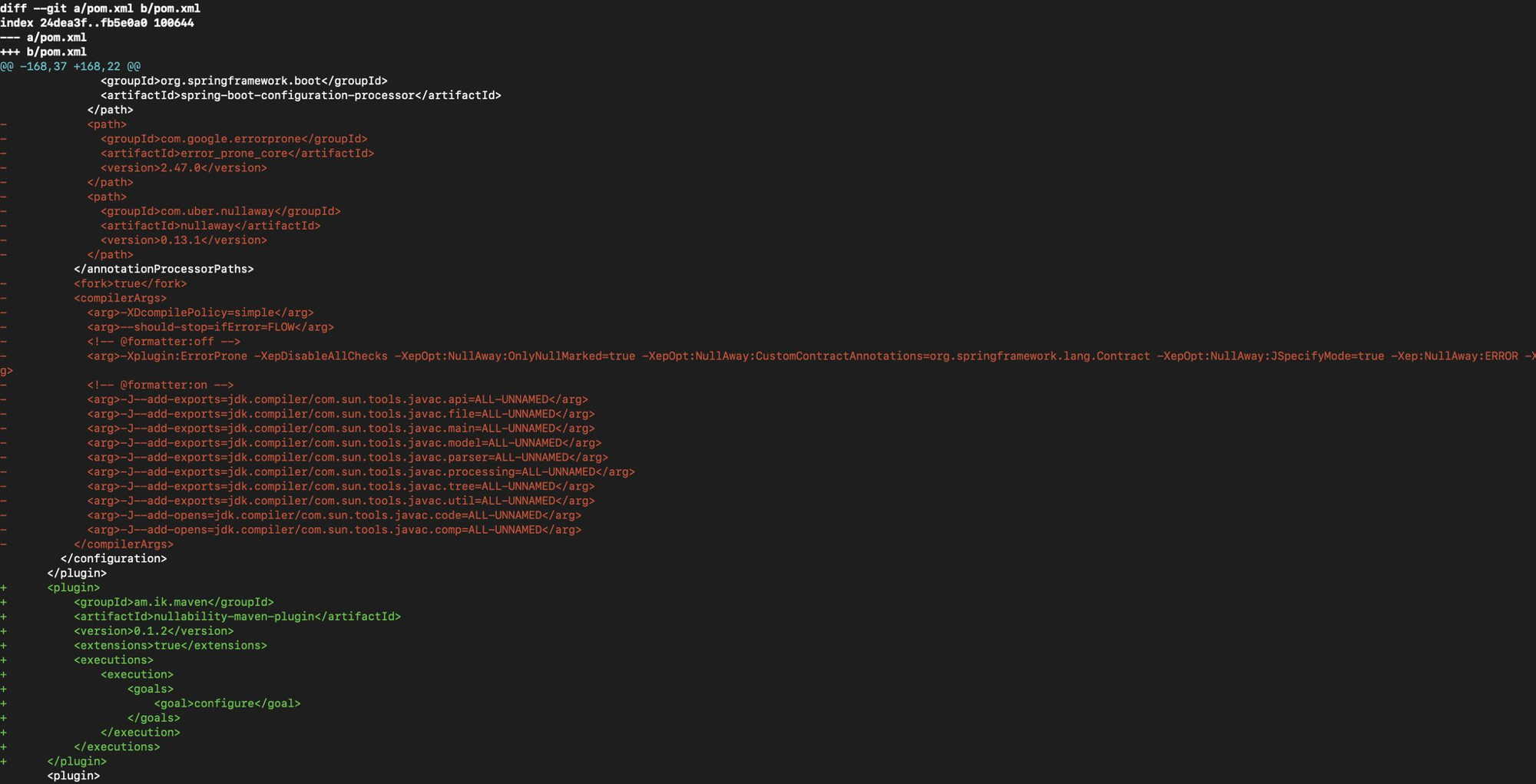
Task: Click the long -Xplugin:ErrorProne arg line
Action: click(768, 356)
